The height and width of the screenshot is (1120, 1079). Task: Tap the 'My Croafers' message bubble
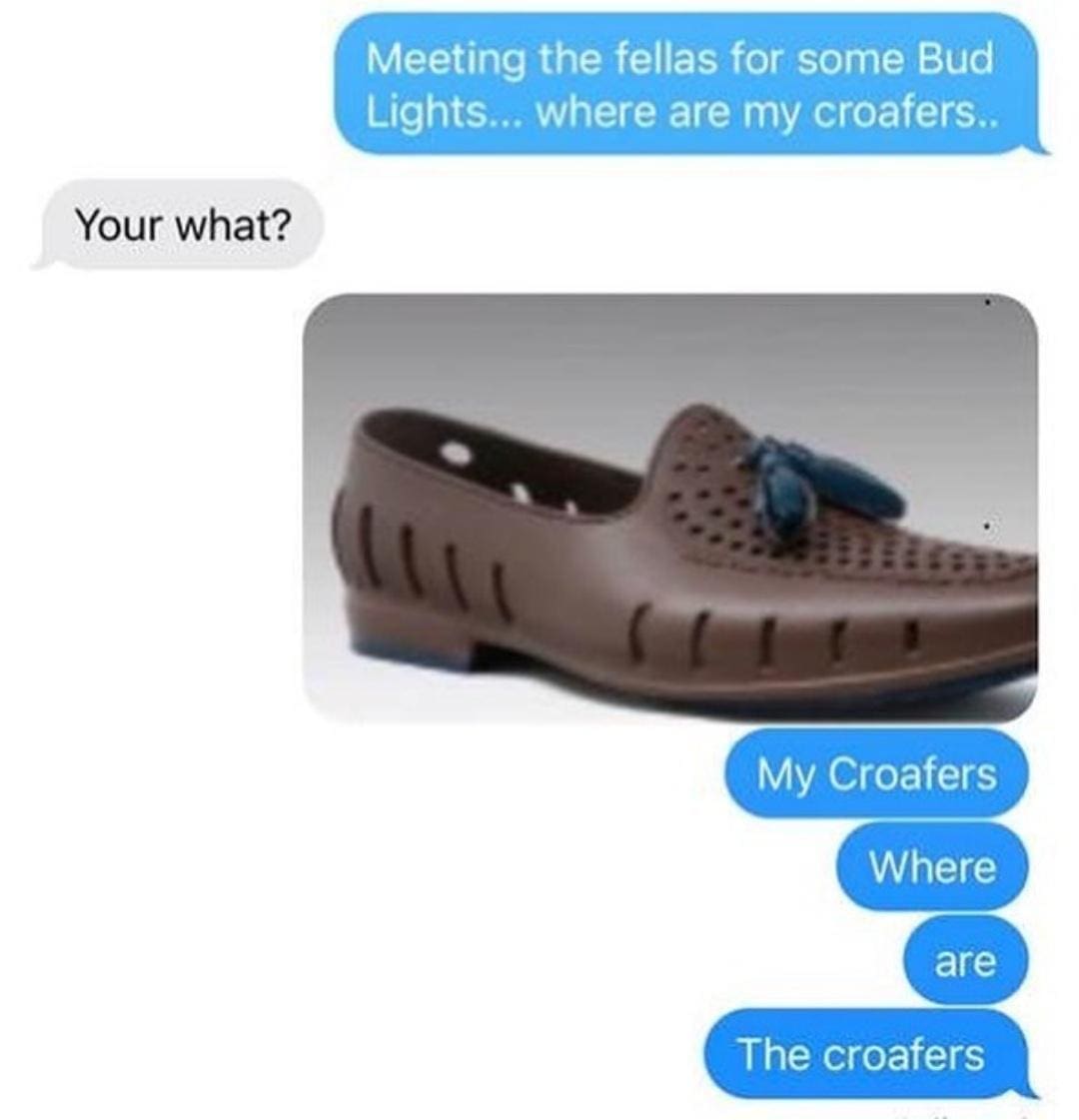(876, 773)
